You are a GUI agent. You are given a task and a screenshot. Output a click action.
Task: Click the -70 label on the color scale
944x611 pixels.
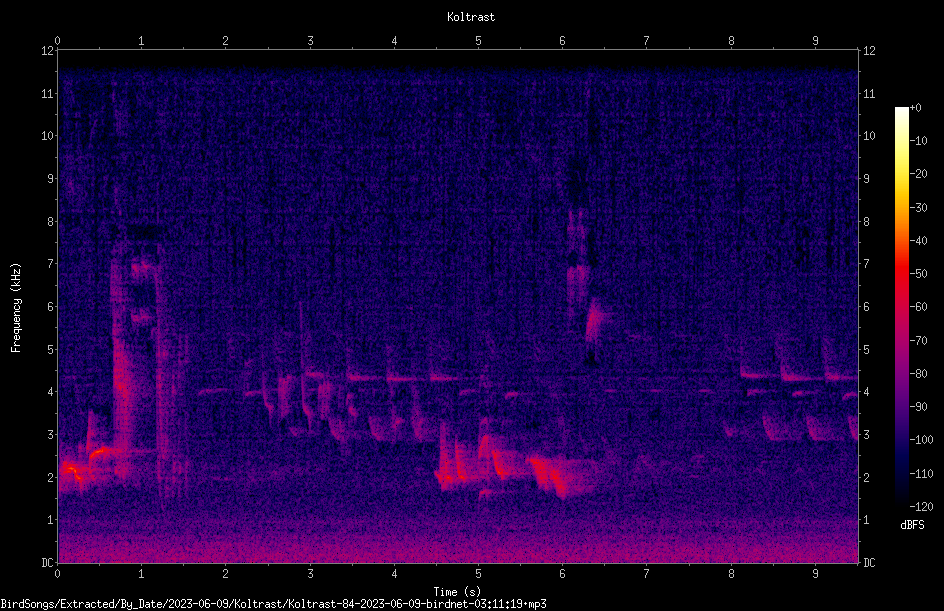918,341
